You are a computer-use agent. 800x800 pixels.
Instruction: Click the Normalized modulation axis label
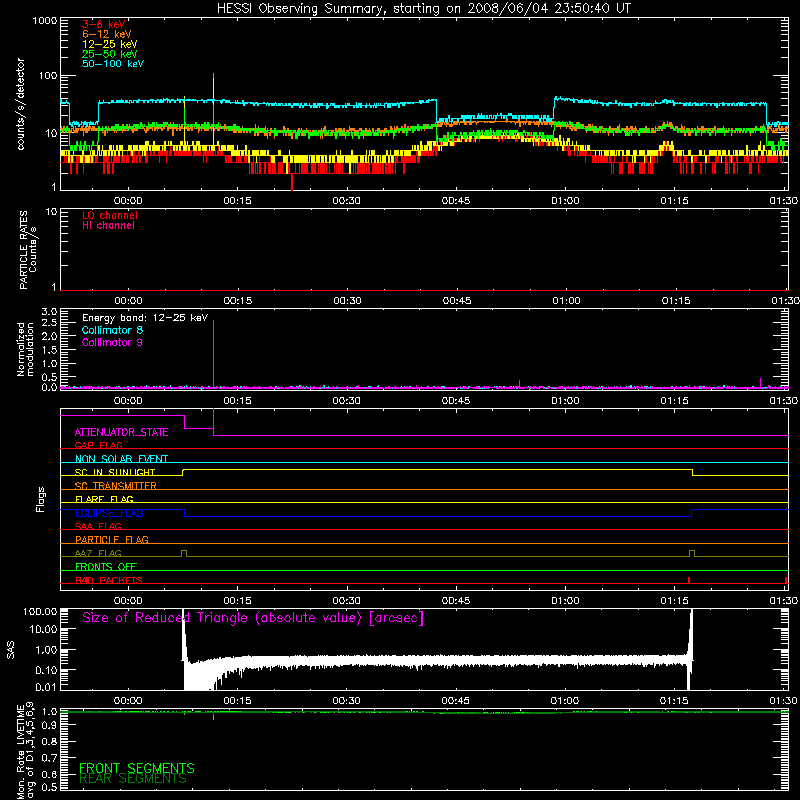(25, 349)
